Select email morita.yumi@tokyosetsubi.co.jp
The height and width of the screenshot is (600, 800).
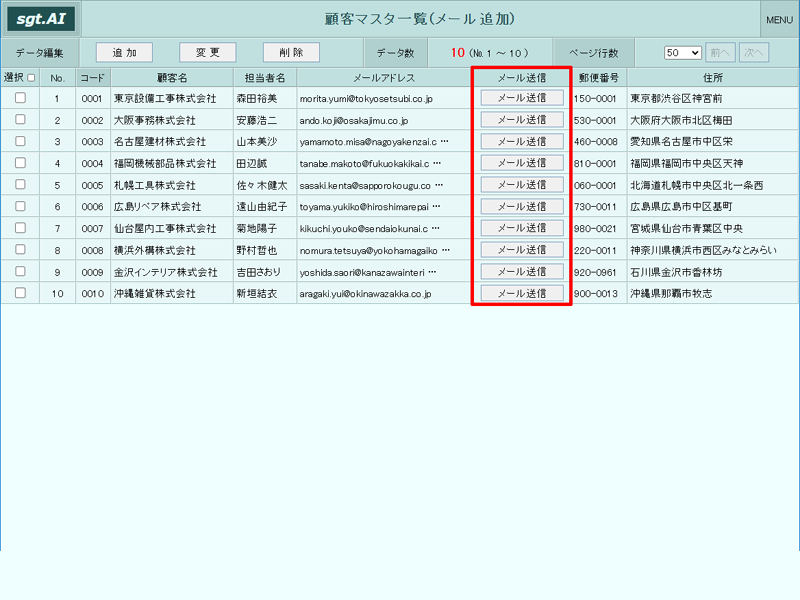pyautogui.click(x=366, y=98)
